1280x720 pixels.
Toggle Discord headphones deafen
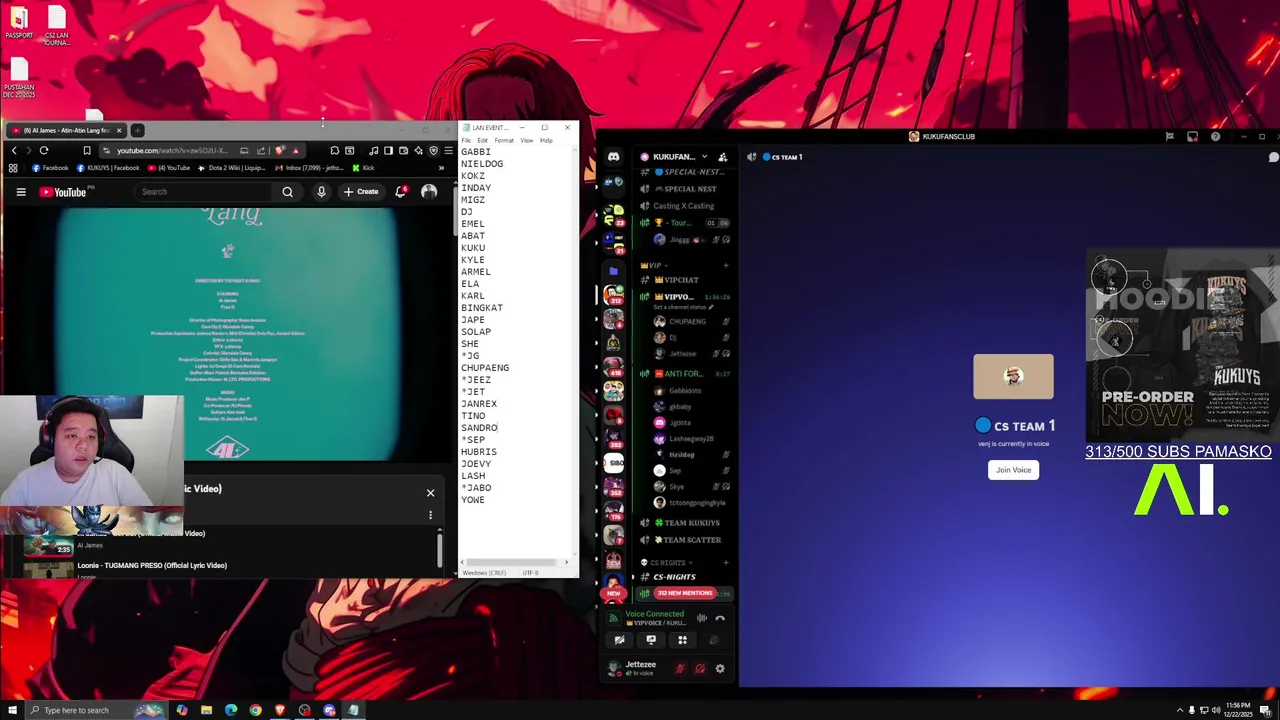pyautogui.click(x=700, y=668)
